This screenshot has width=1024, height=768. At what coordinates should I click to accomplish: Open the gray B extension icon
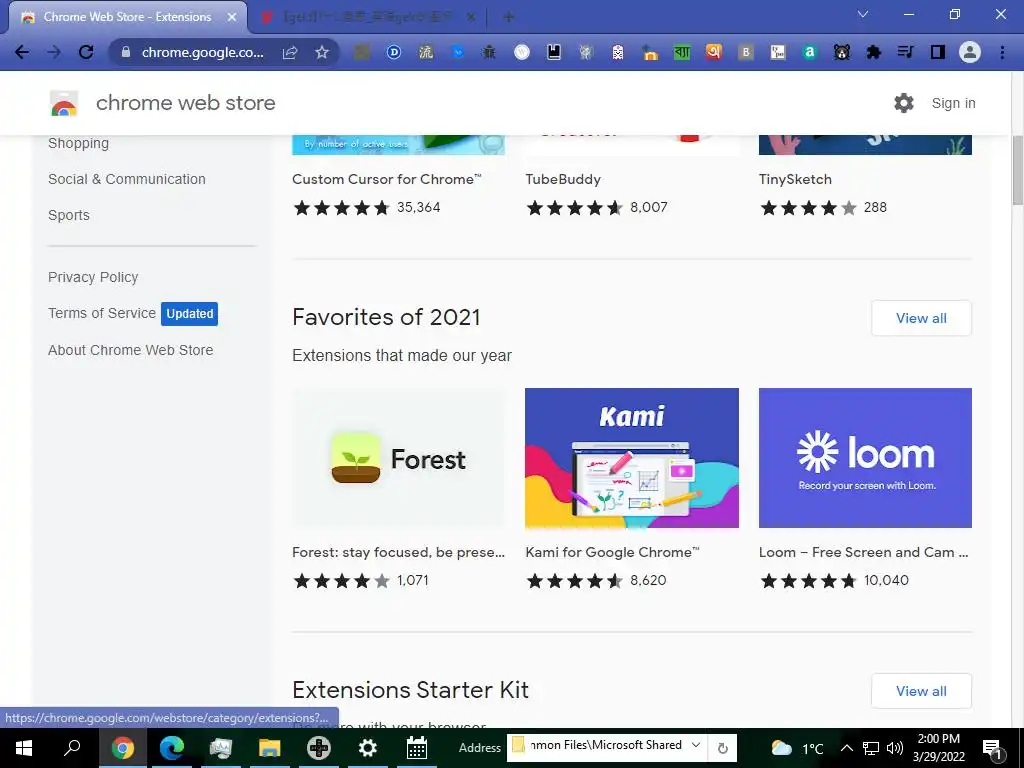(x=746, y=52)
